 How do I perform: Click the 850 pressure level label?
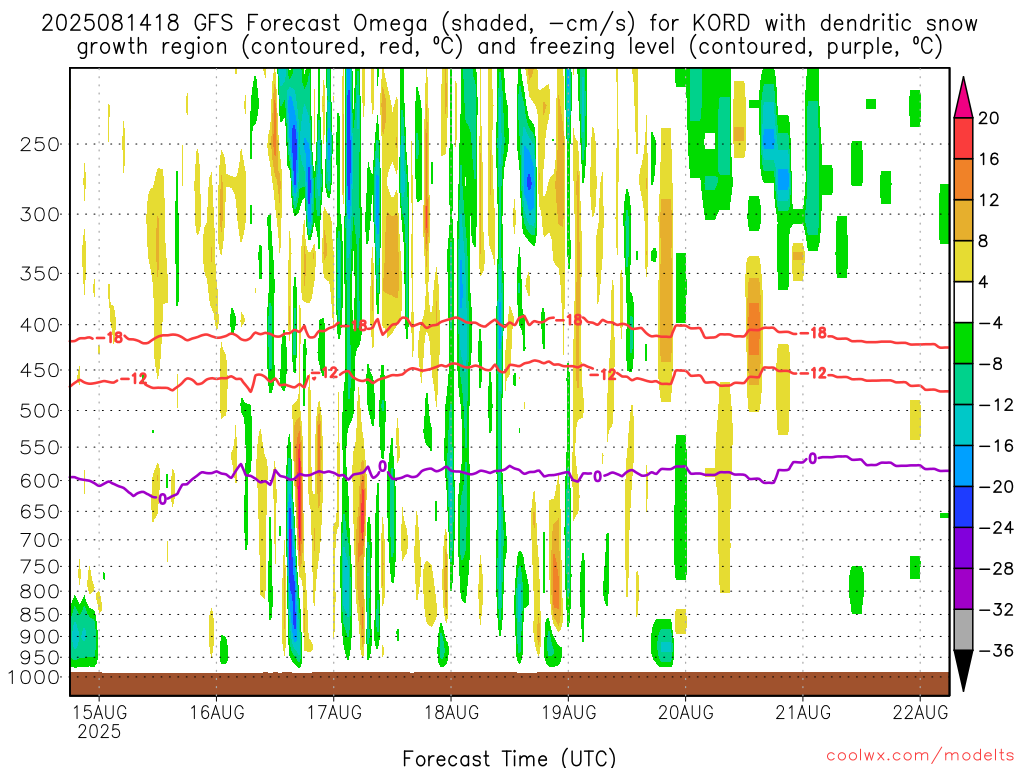(x=40, y=615)
